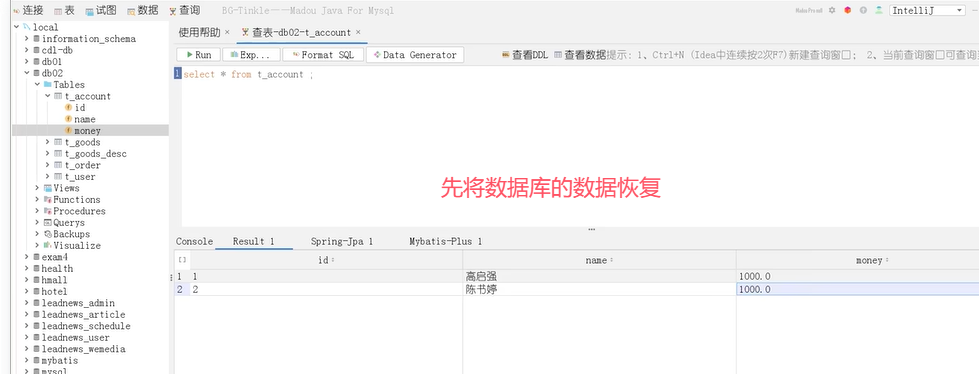This screenshot has height=374, width=979.
Task: Select the leadnews_wemedia database
Action: pos(83,349)
